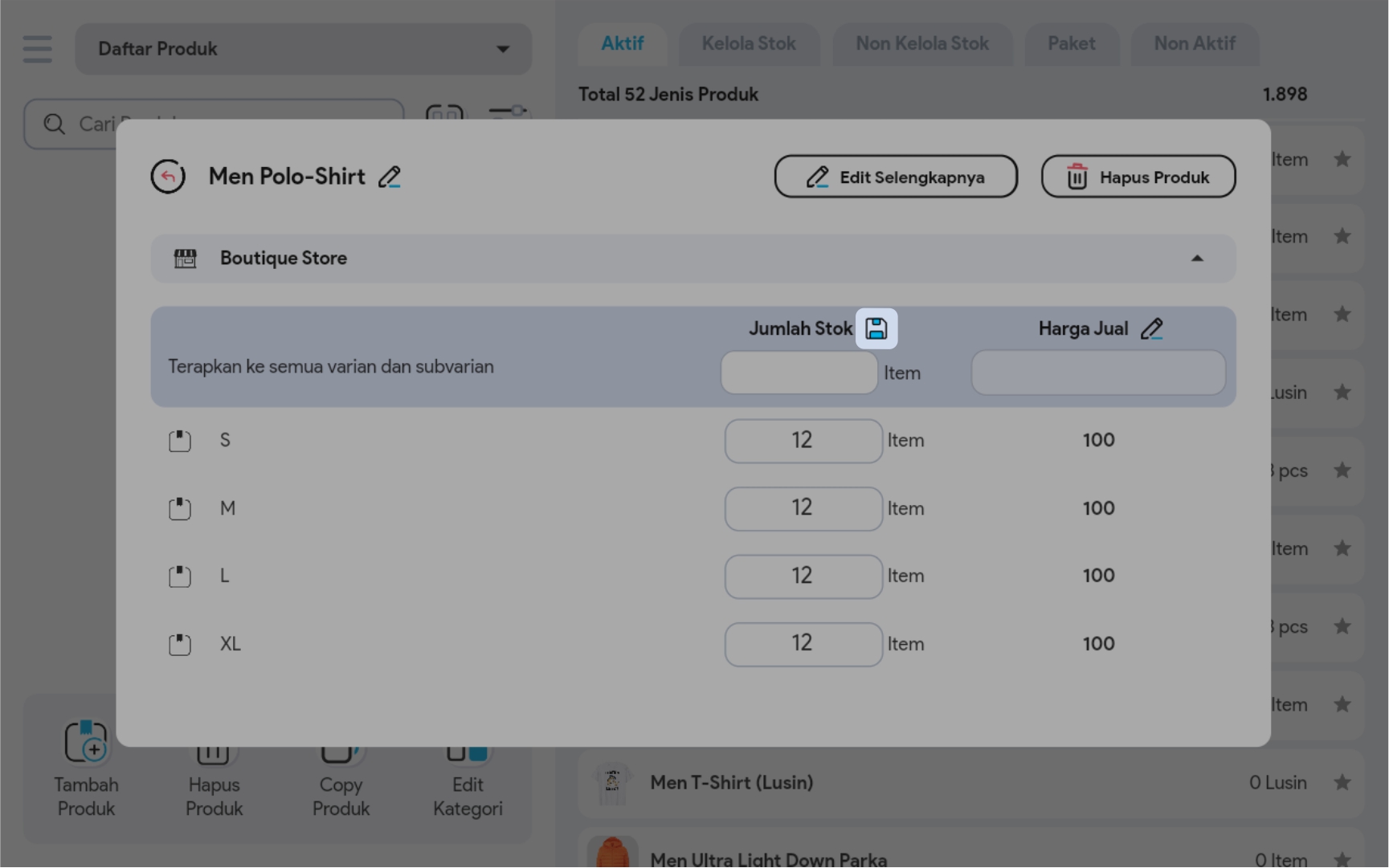Click the variant icon for size S
The image size is (1389, 868).
(x=180, y=441)
